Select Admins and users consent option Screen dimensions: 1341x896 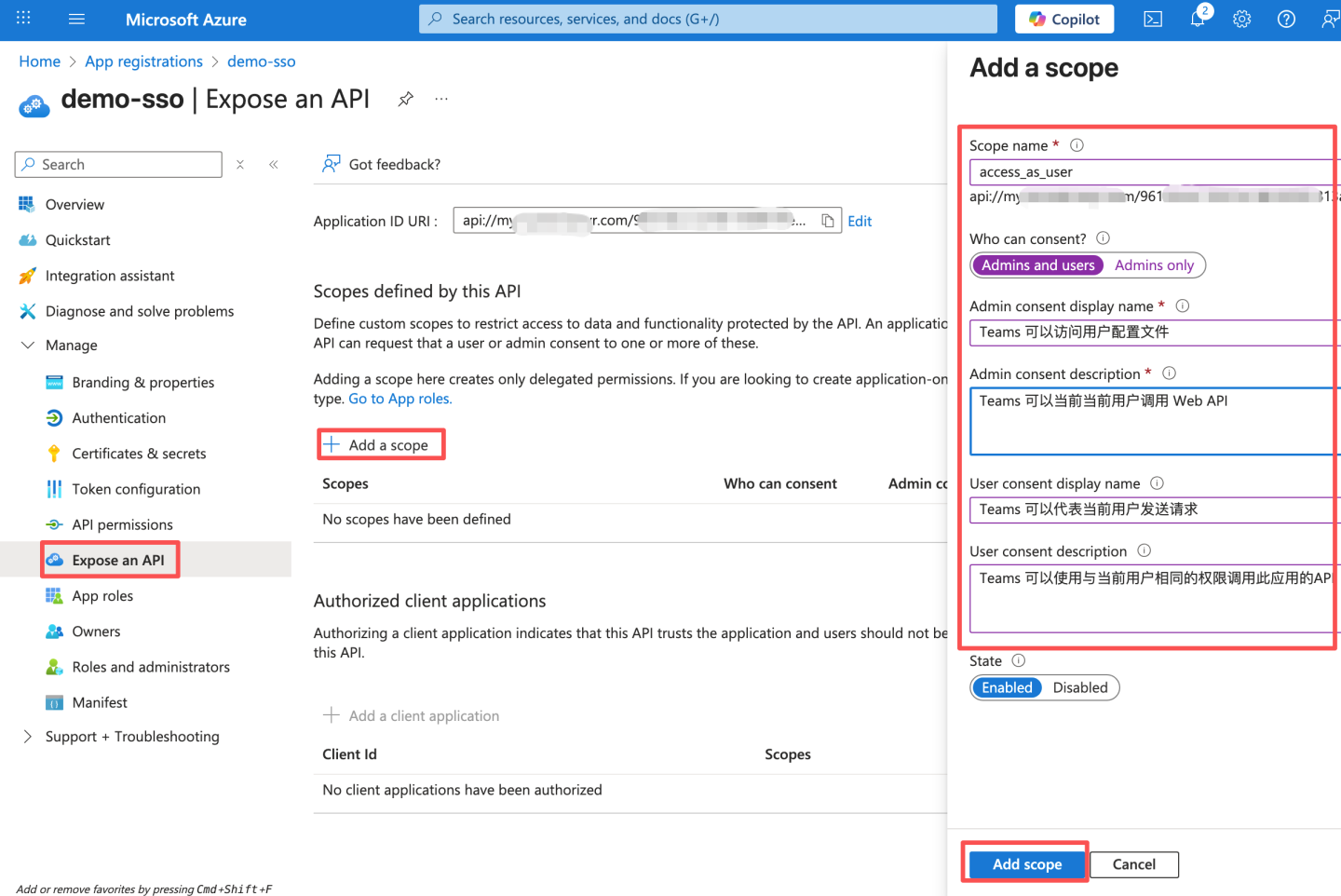pyautogui.click(x=1037, y=265)
